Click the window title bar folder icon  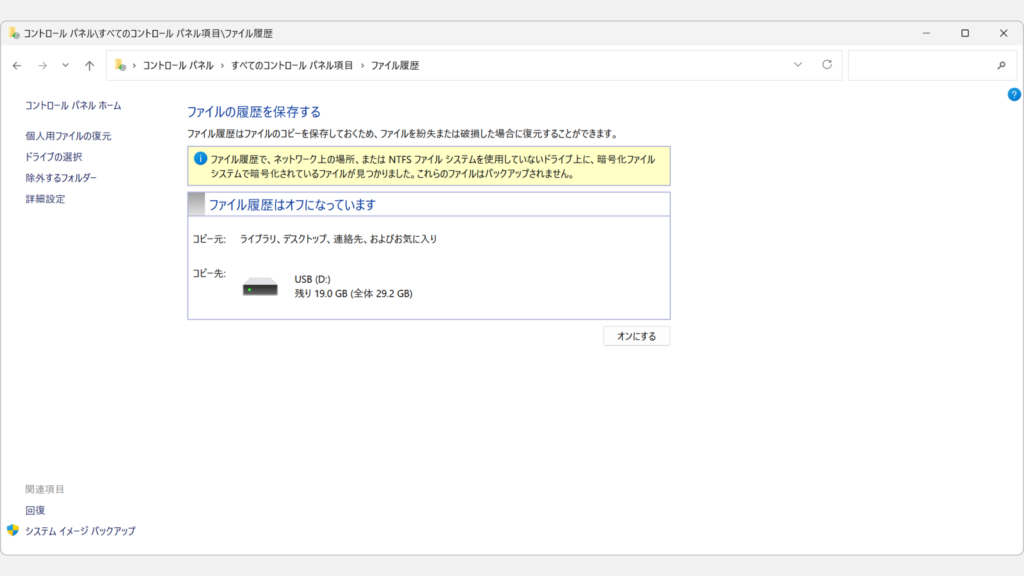[x=14, y=33]
